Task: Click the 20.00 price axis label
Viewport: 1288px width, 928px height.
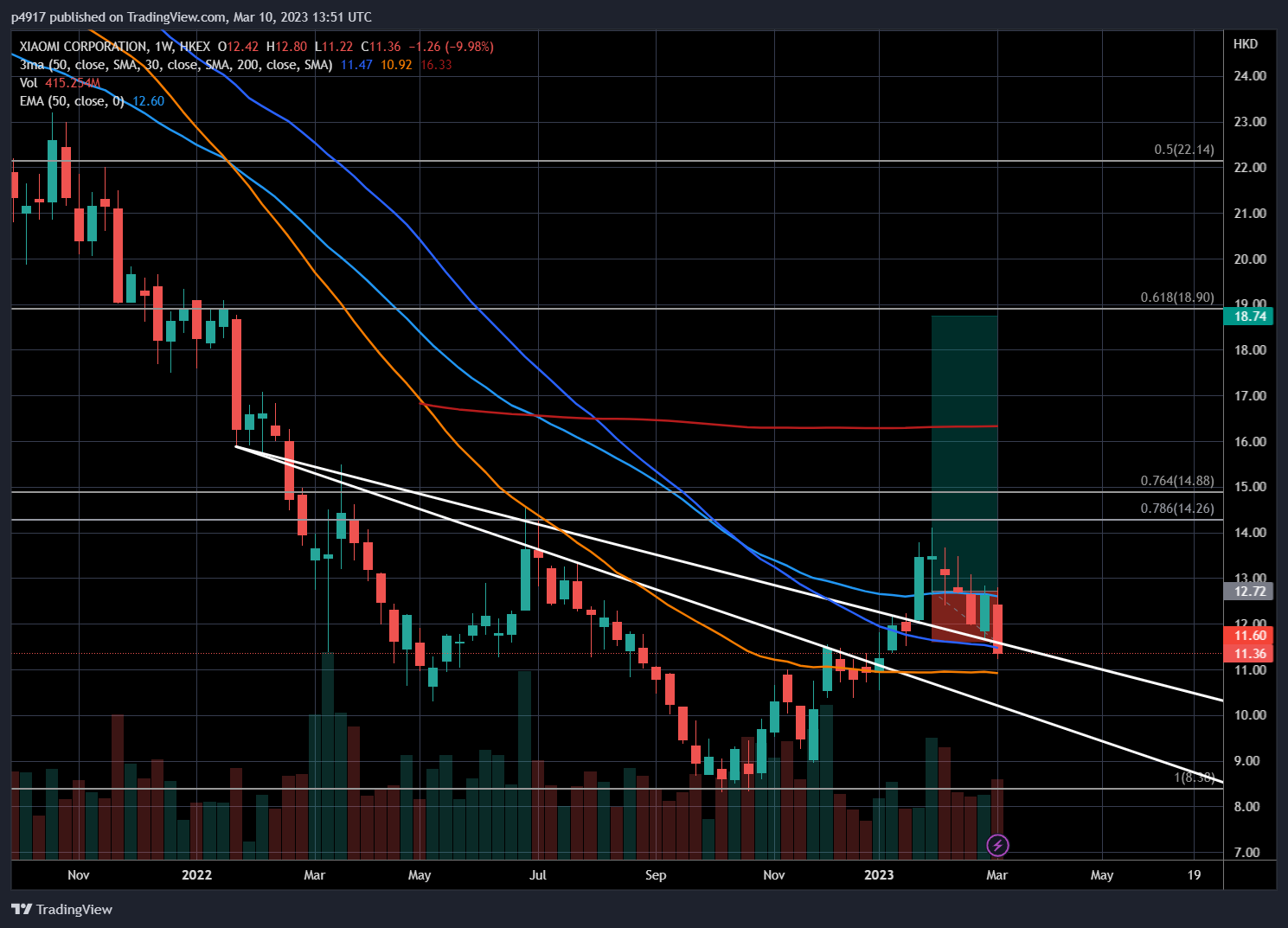Action: click(1249, 259)
